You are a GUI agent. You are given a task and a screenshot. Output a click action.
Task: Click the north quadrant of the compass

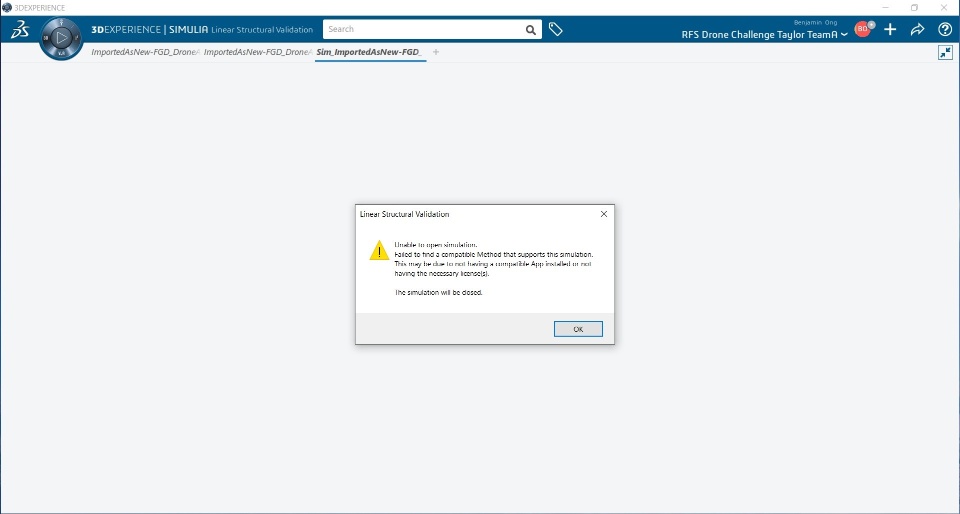tap(61, 23)
